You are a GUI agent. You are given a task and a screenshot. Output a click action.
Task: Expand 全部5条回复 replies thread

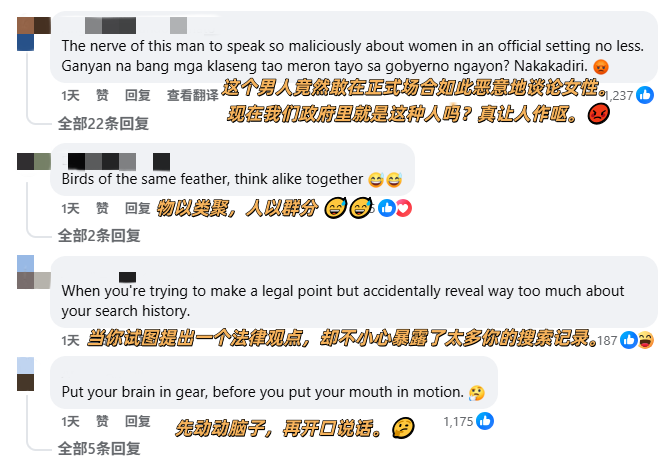[x=99, y=448]
